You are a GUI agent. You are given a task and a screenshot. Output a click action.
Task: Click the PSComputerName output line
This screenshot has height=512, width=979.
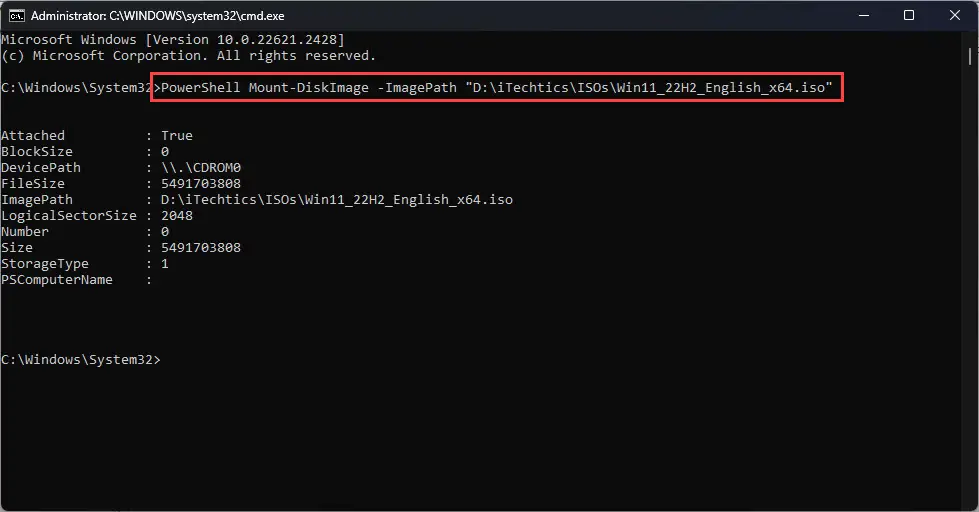[76, 280]
